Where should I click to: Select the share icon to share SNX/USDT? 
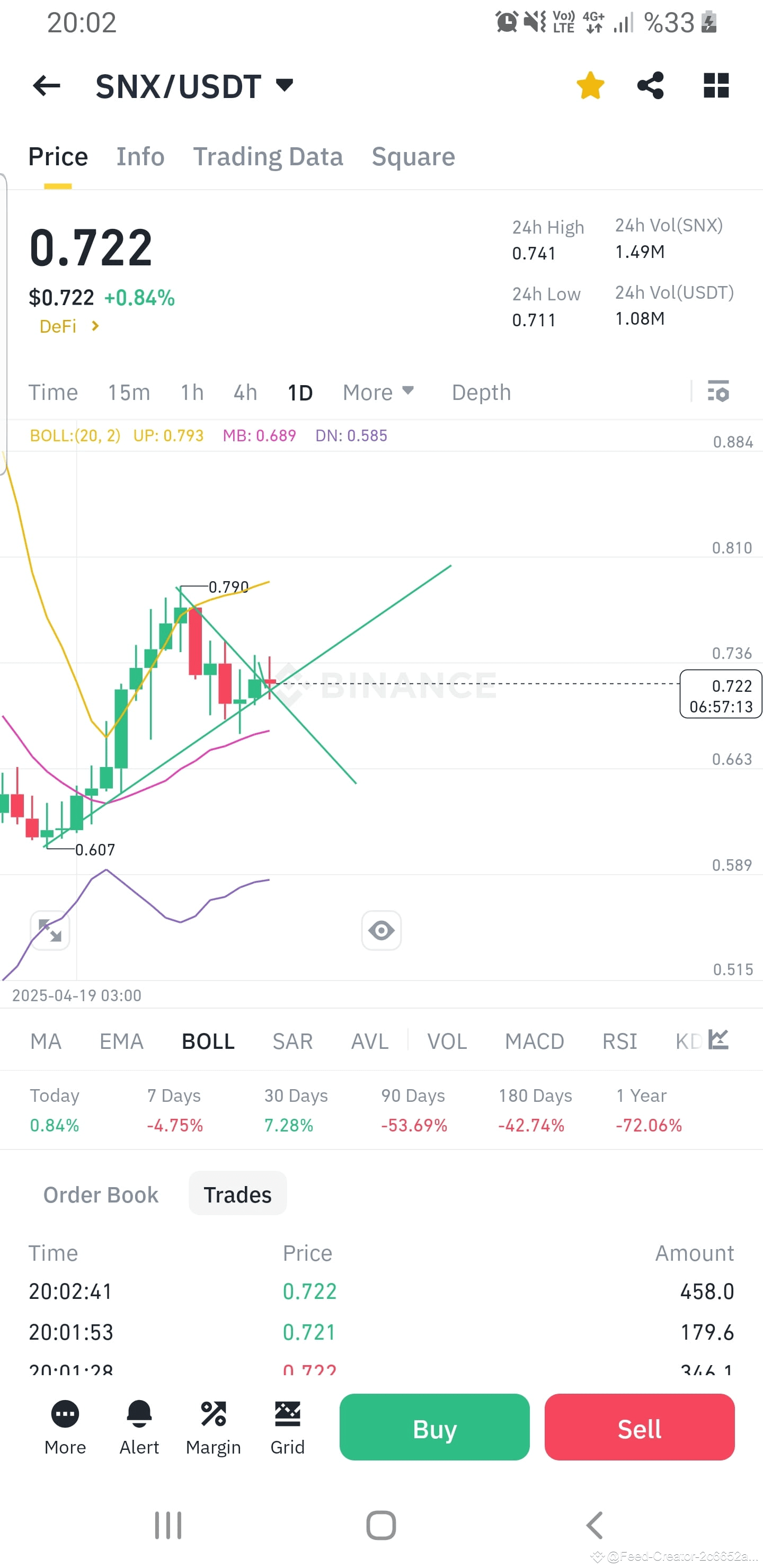[x=650, y=85]
